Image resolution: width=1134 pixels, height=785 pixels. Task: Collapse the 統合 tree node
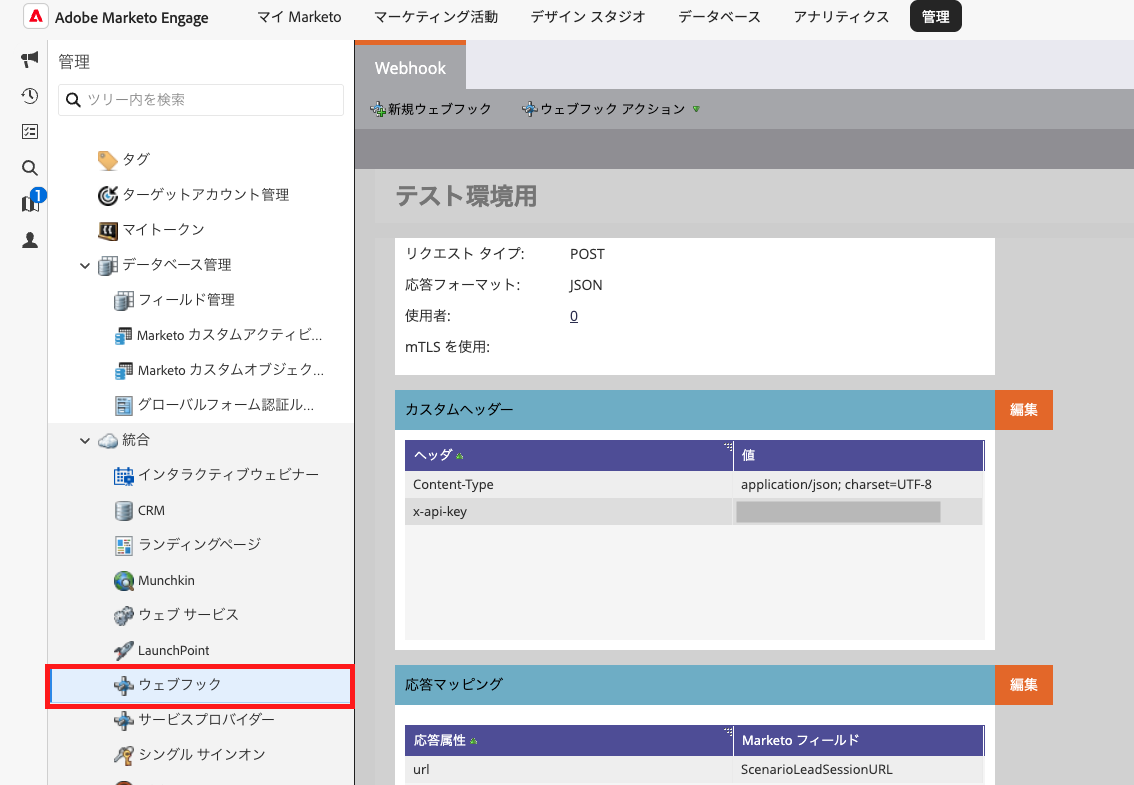tap(85, 440)
